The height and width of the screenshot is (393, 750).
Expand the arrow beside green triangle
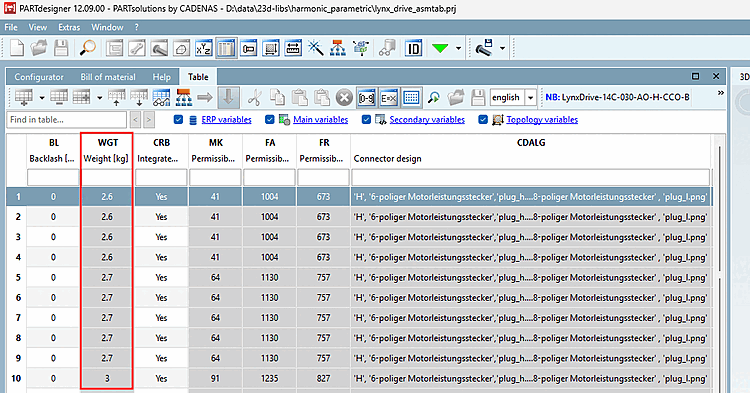click(x=458, y=48)
